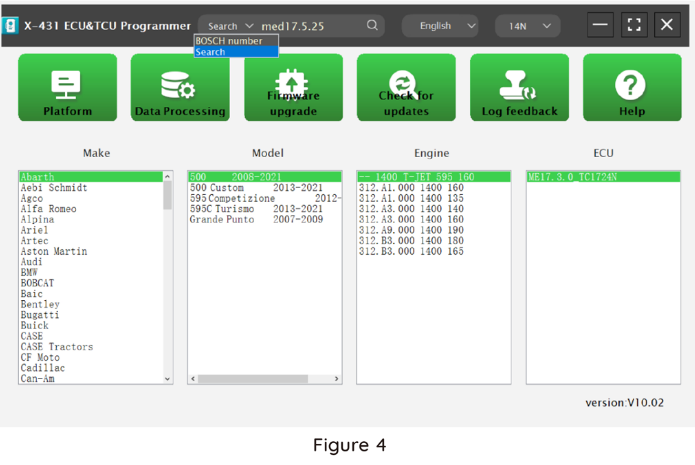The image size is (695, 465).
Task: Select engine 312.B3.000 1400 180
Action: pos(434,241)
